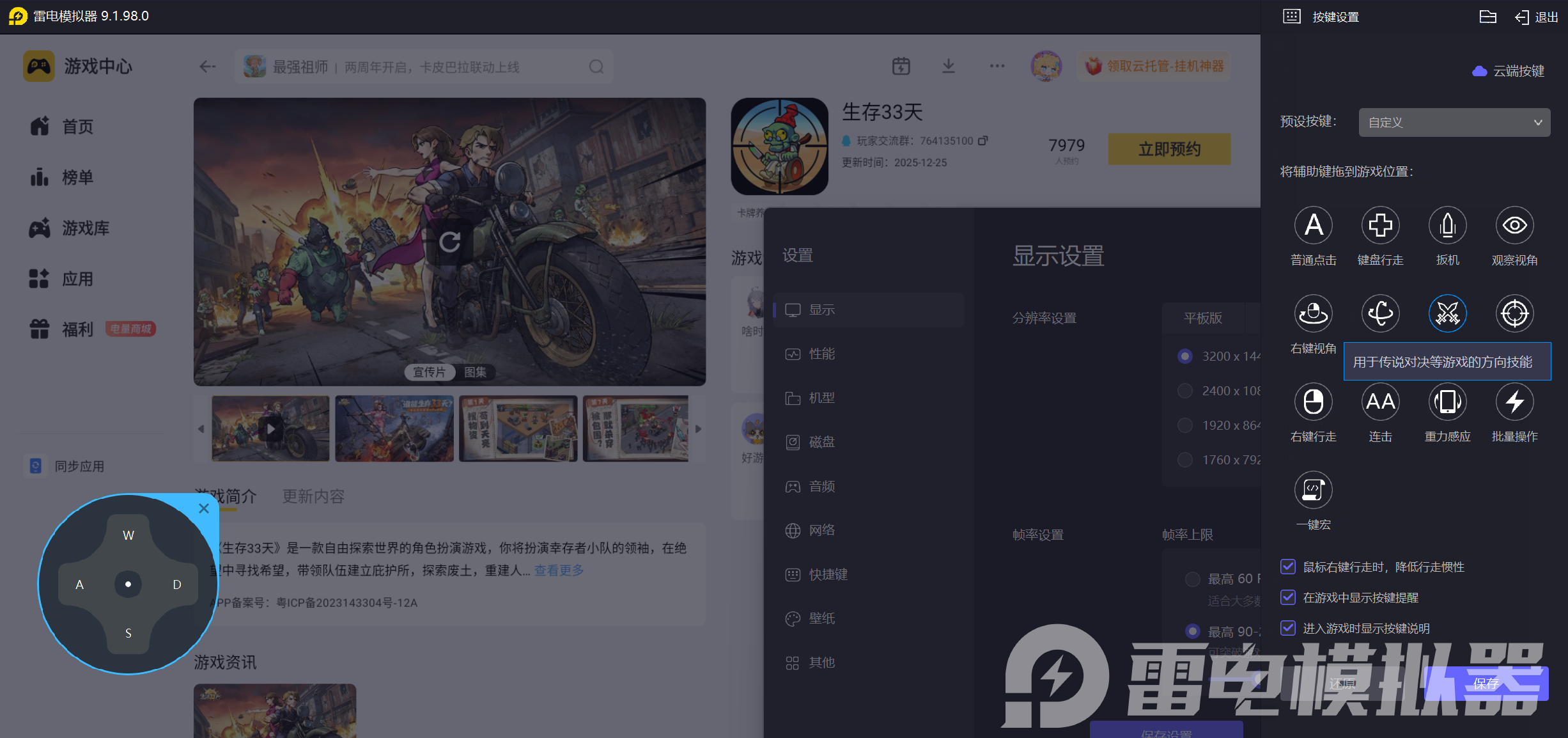Pick the 键盘行走 keyboard walking icon

coord(1380,225)
